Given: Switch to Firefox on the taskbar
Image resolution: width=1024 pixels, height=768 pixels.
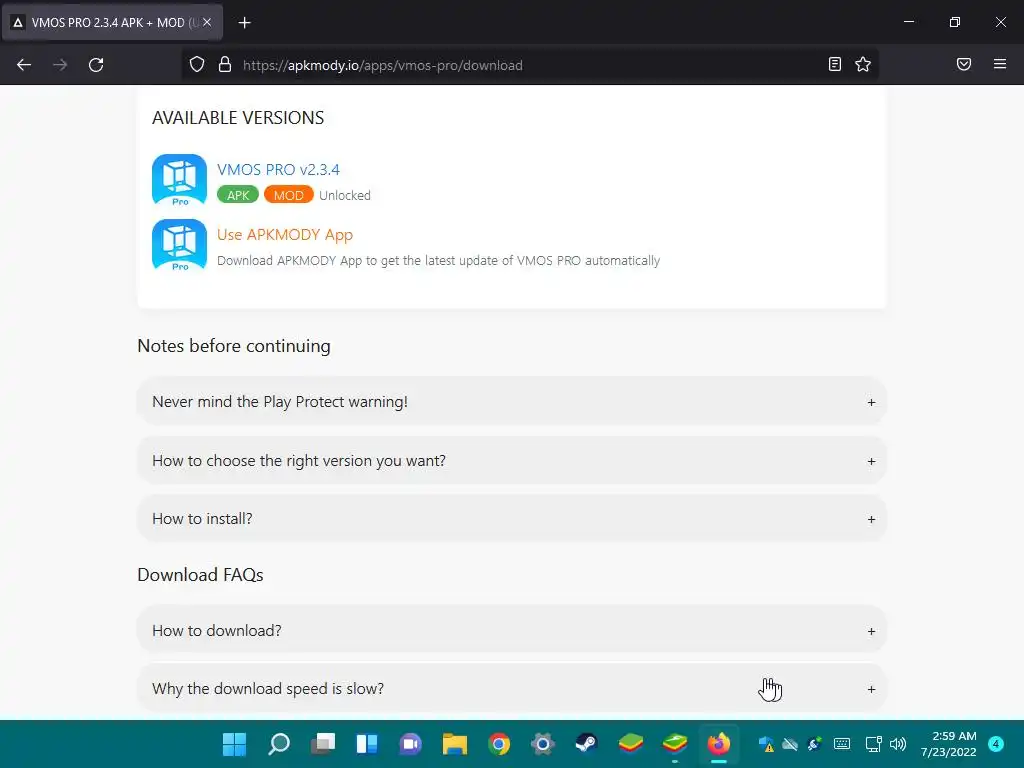Looking at the screenshot, I should (x=719, y=744).
